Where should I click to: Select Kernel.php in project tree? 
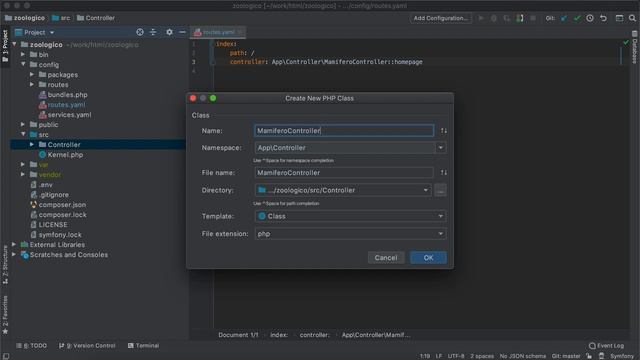(x=61, y=155)
